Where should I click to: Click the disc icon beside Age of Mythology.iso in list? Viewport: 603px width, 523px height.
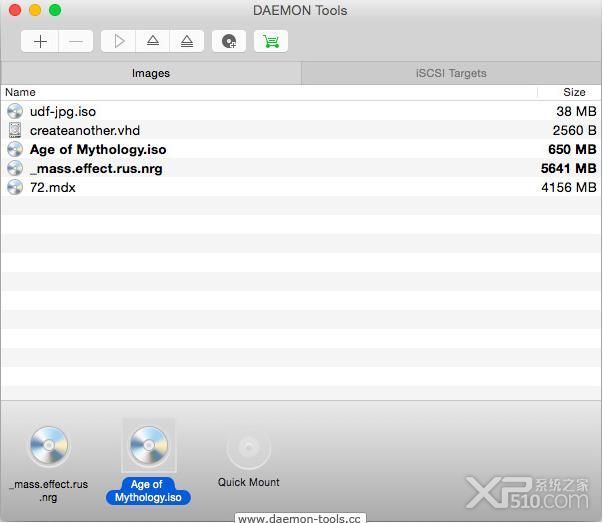tap(15, 149)
